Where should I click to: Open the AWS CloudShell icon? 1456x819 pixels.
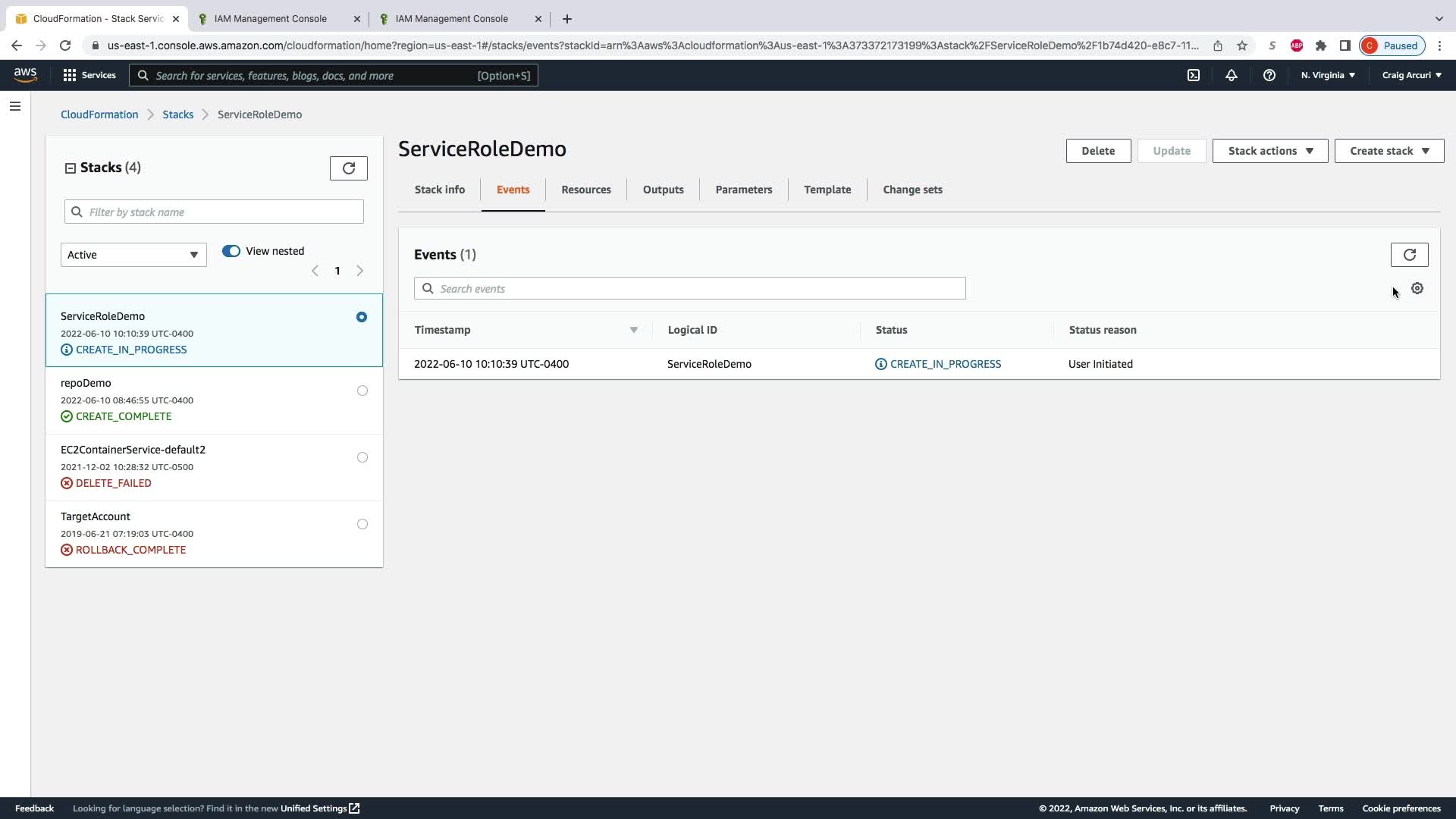pos(1194,75)
